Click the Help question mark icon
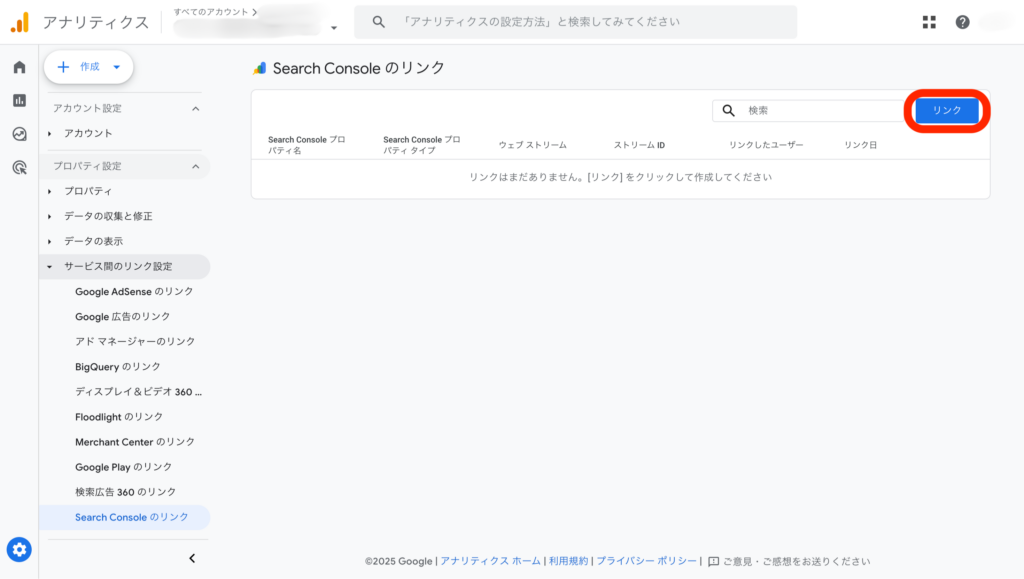The image size is (1024, 579). (962, 22)
